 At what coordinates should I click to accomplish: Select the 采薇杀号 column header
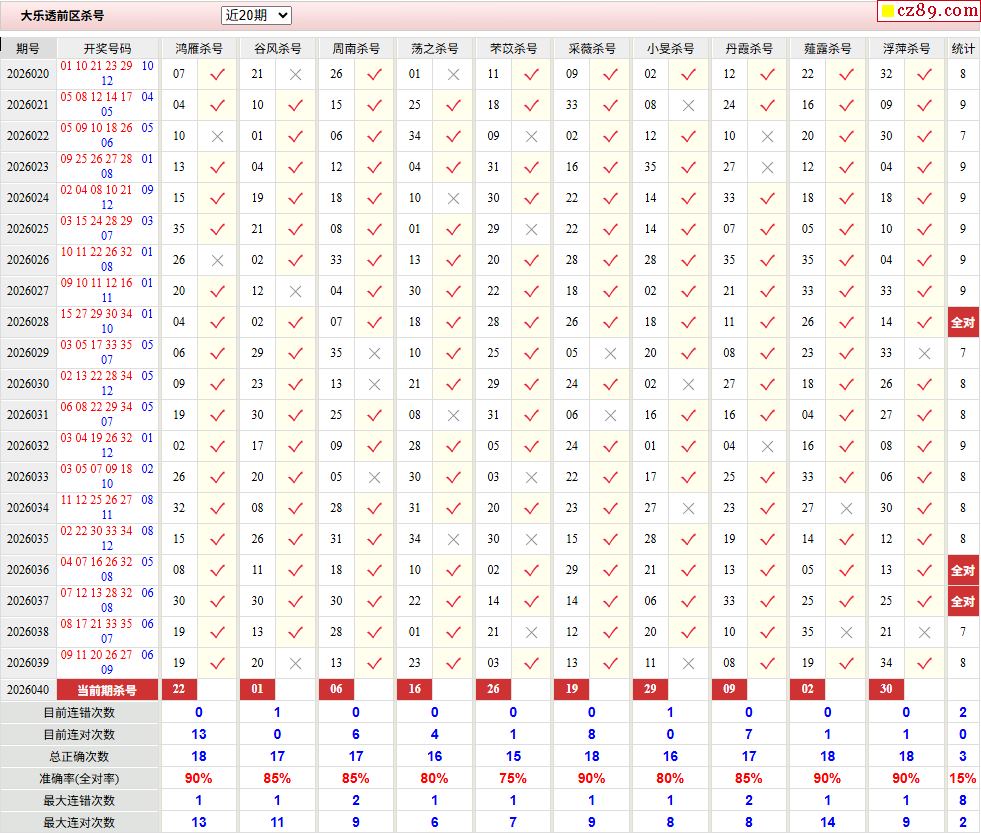pos(591,48)
